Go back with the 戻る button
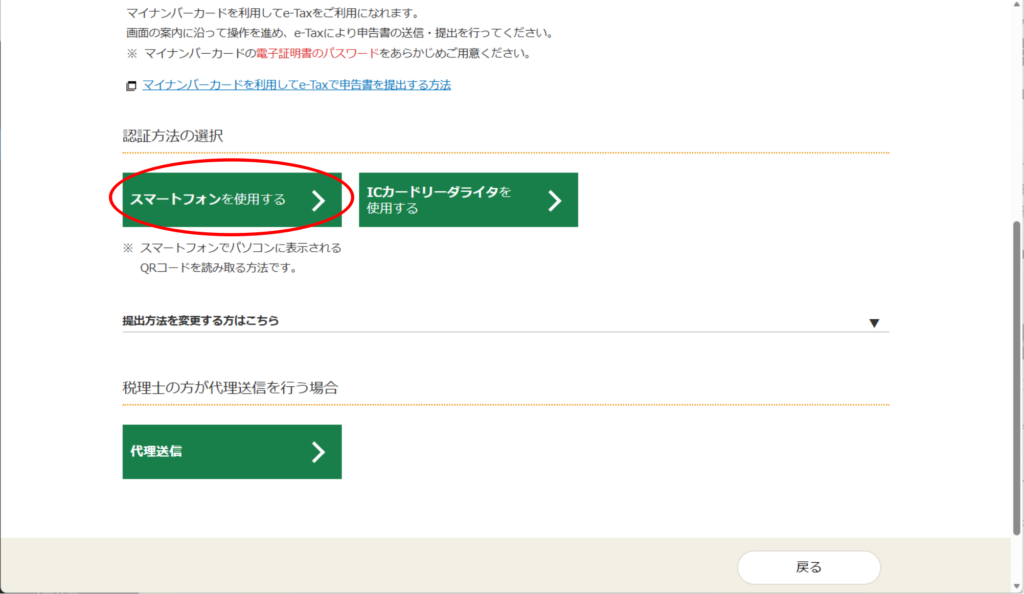 click(x=808, y=567)
